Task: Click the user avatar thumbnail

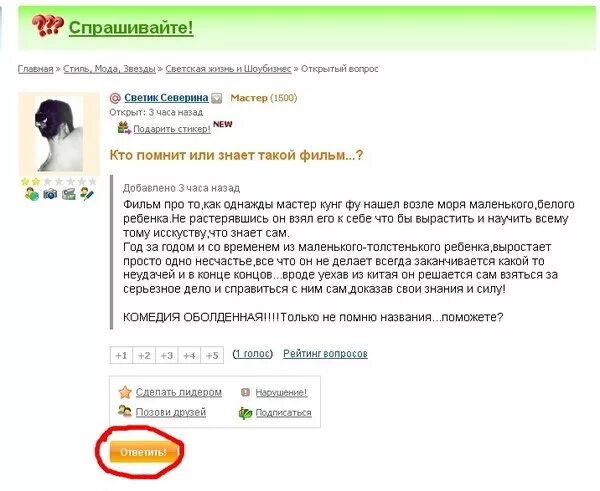Action: tap(59, 134)
